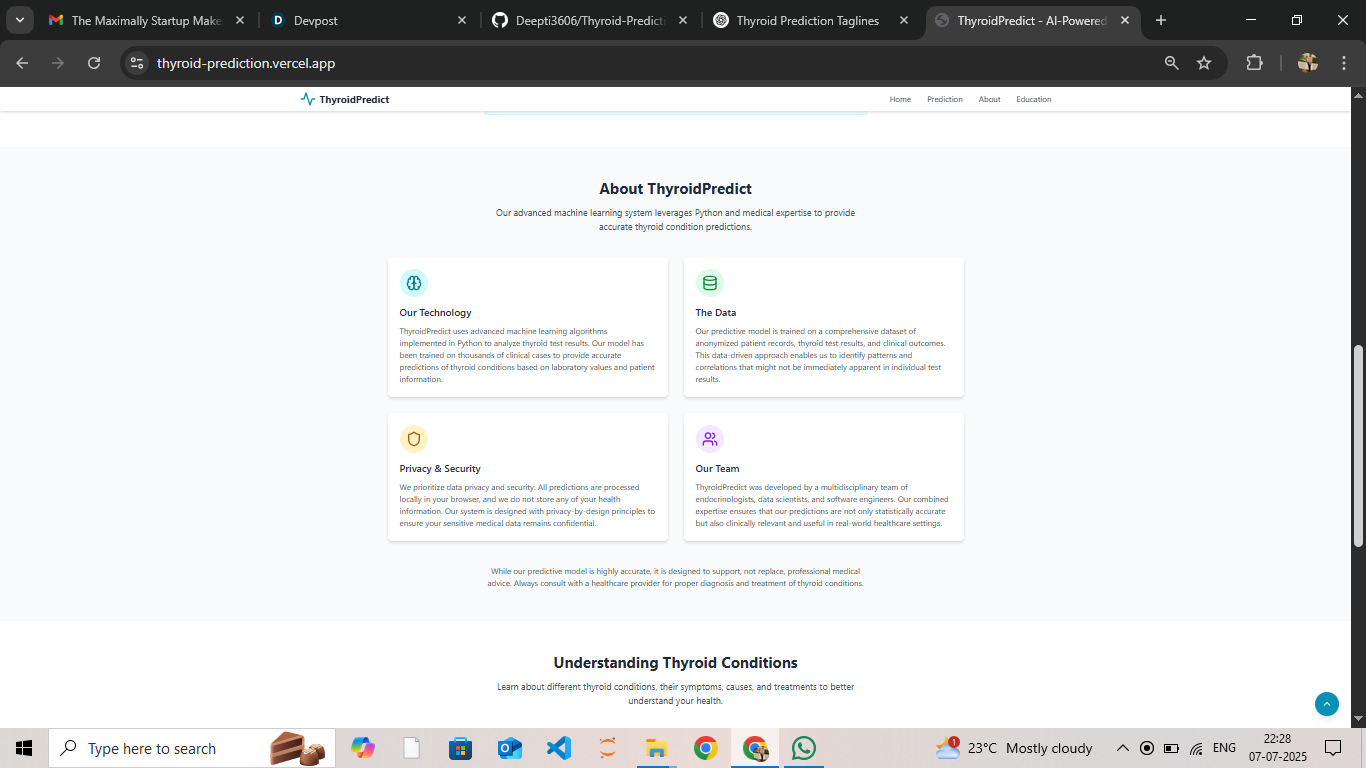This screenshot has width=1366, height=768.
Task: Click the ThyroidPredict brand name link
Action: pos(354,99)
